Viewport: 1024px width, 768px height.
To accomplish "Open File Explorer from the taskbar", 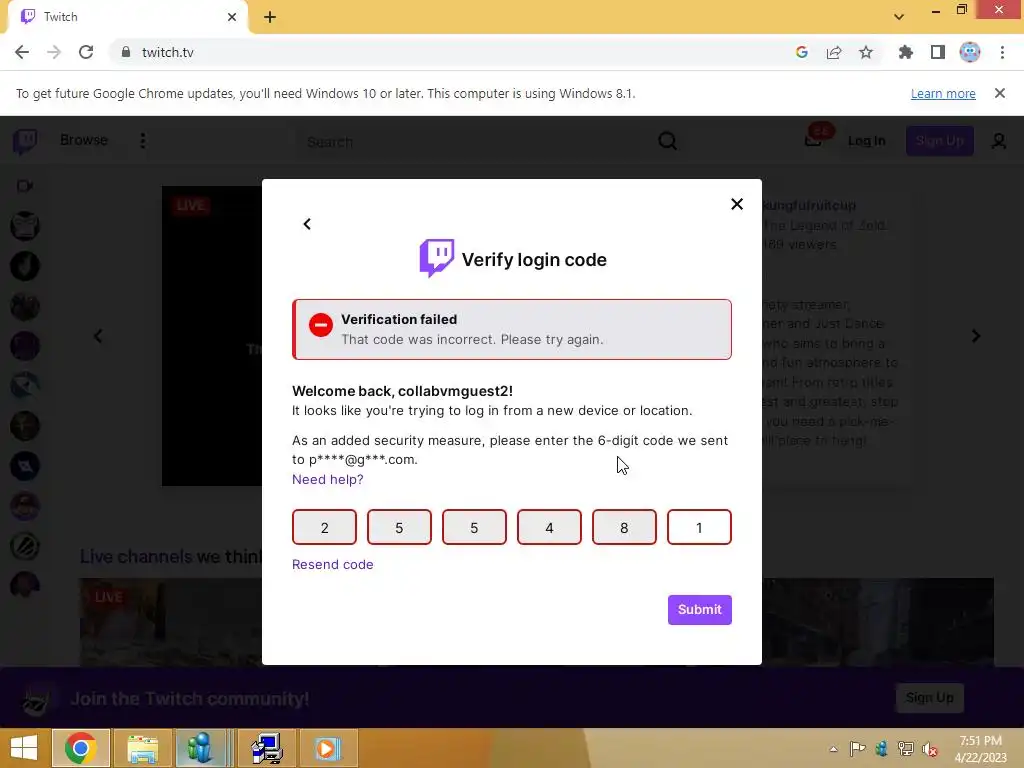I will click(142, 748).
